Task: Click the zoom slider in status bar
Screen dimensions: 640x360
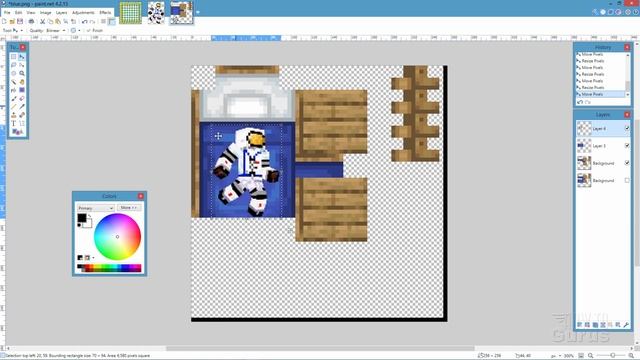Action: coord(612,356)
